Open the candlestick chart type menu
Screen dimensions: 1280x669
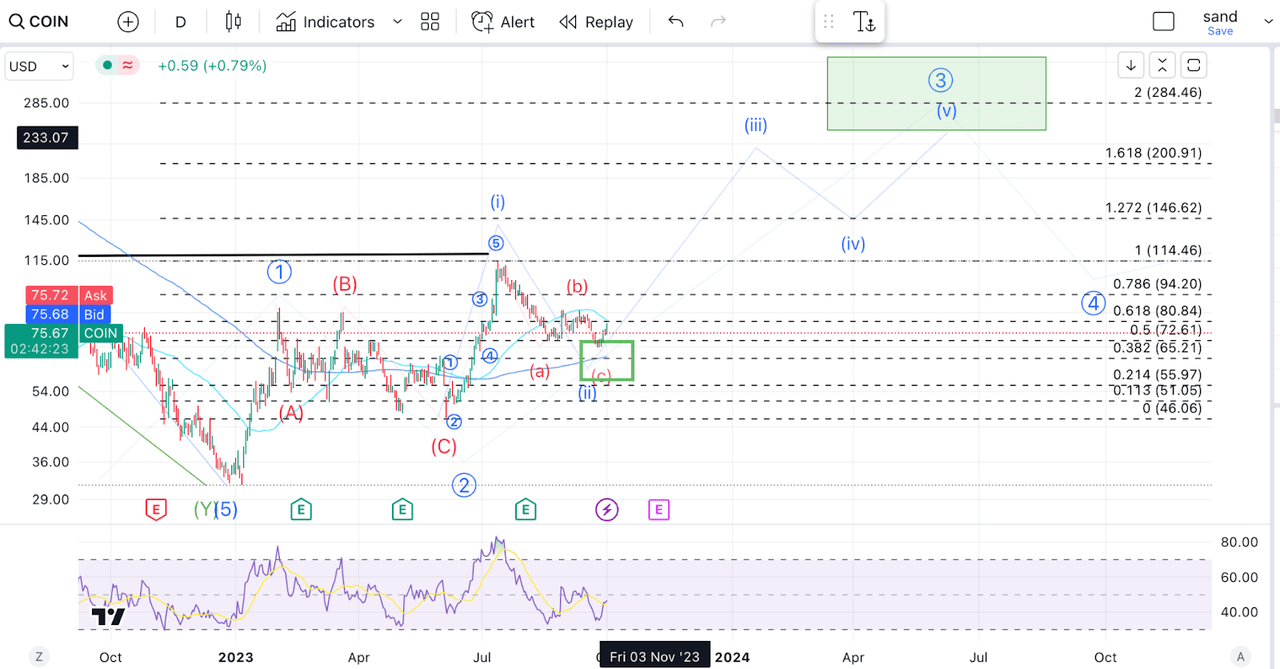[x=233, y=22]
